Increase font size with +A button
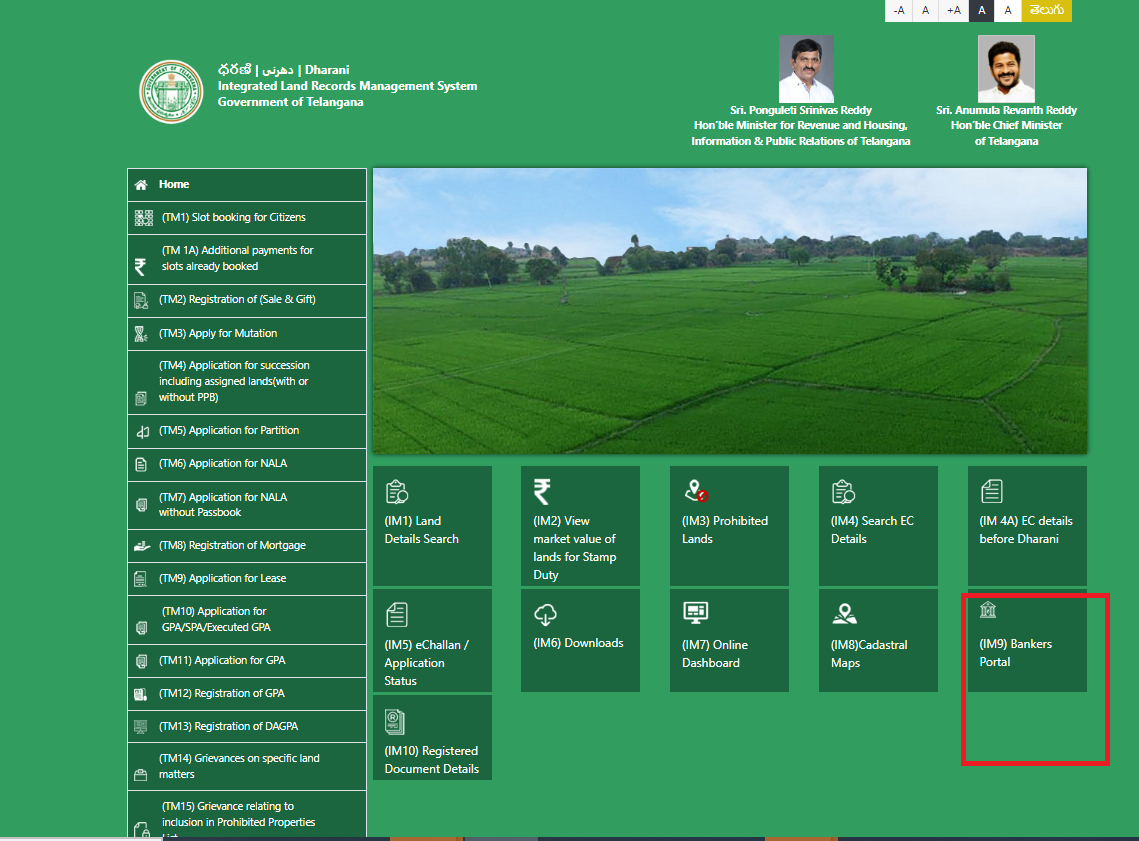Viewport: 1139px width, 841px height. pyautogui.click(x=953, y=10)
